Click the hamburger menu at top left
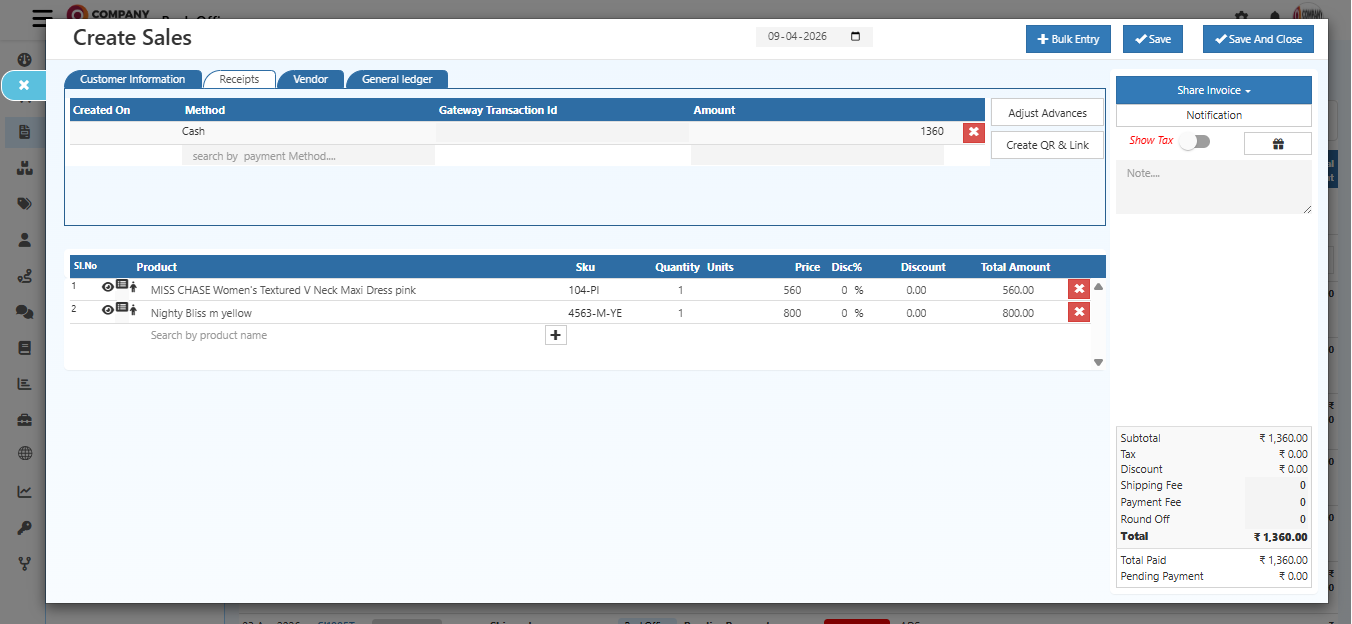The image size is (1352, 624). pos(40,18)
